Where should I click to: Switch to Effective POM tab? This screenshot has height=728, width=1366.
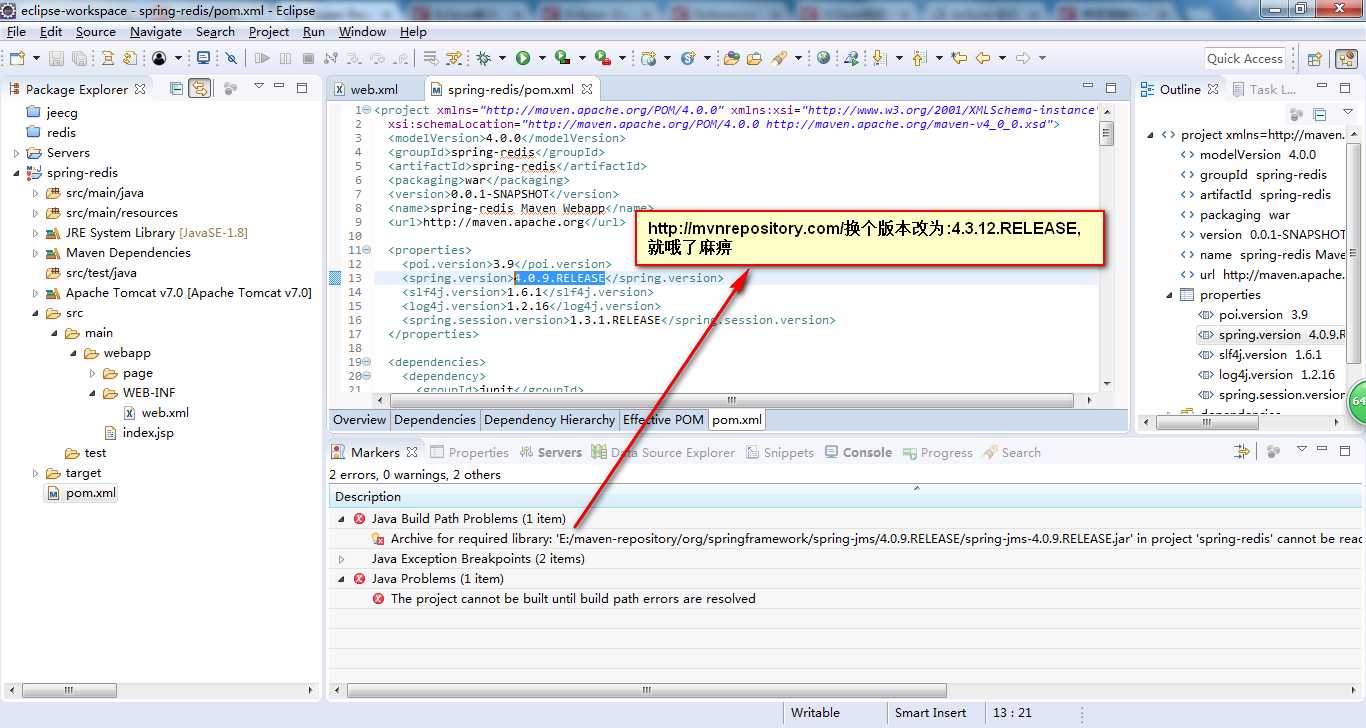point(663,420)
